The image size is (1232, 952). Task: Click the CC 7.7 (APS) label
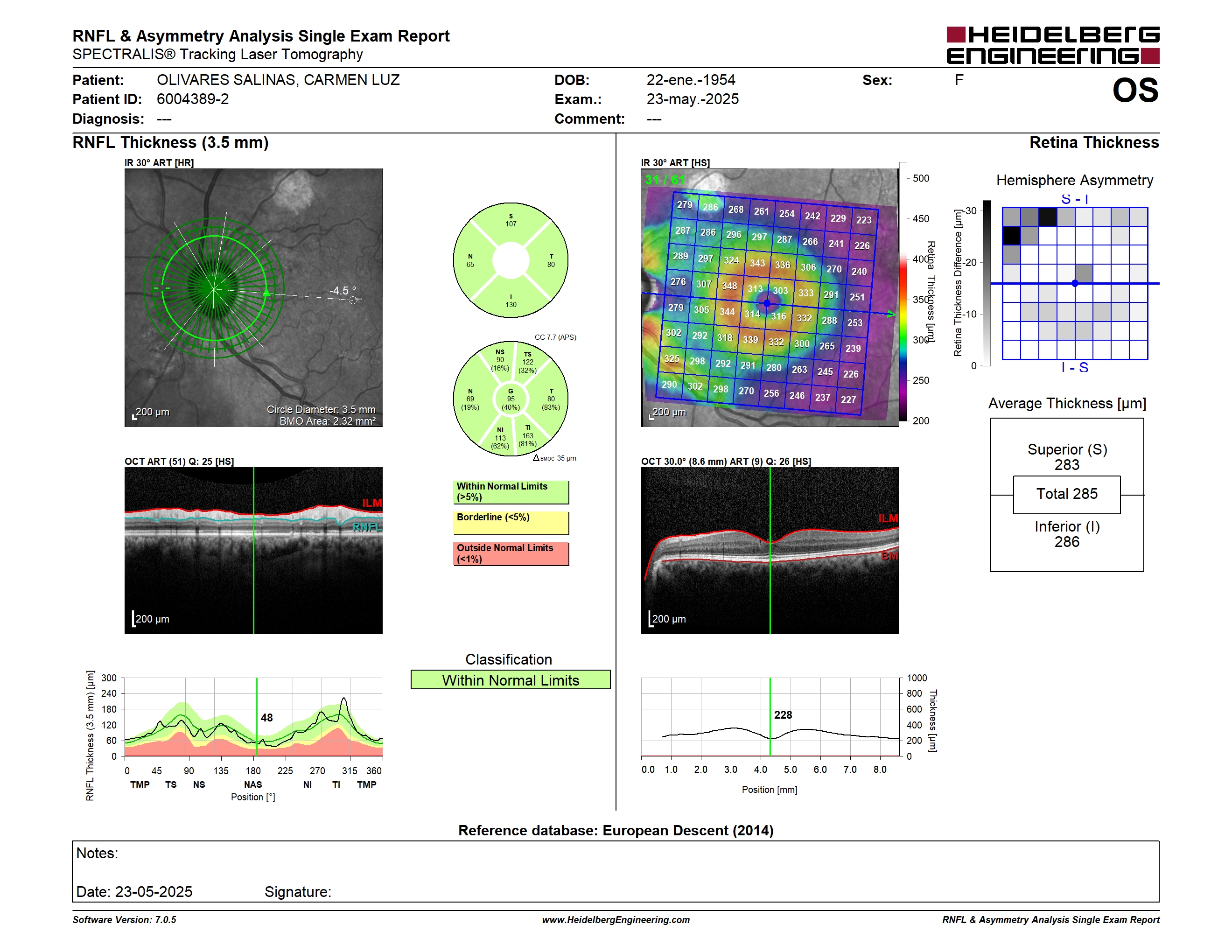coord(555,337)
